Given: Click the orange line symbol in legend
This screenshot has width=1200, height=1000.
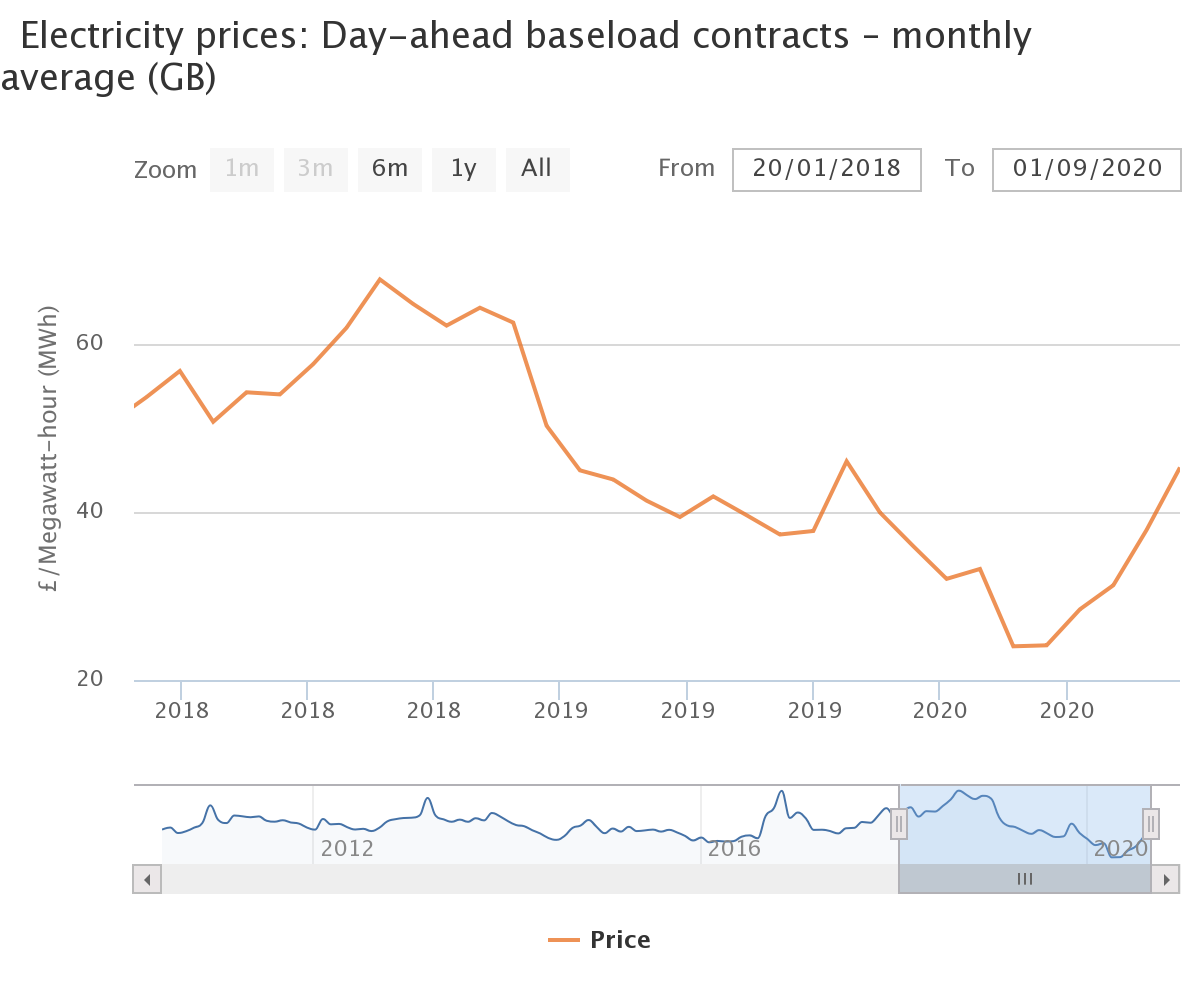Looking at the screenshot, I should coord(564,940).
